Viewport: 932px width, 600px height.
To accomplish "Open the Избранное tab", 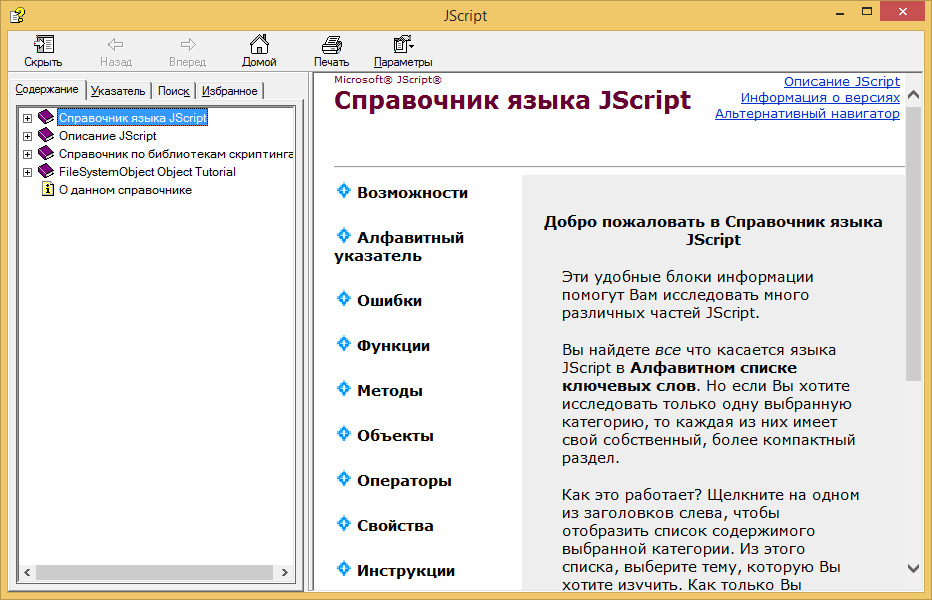I will [229, 91].
